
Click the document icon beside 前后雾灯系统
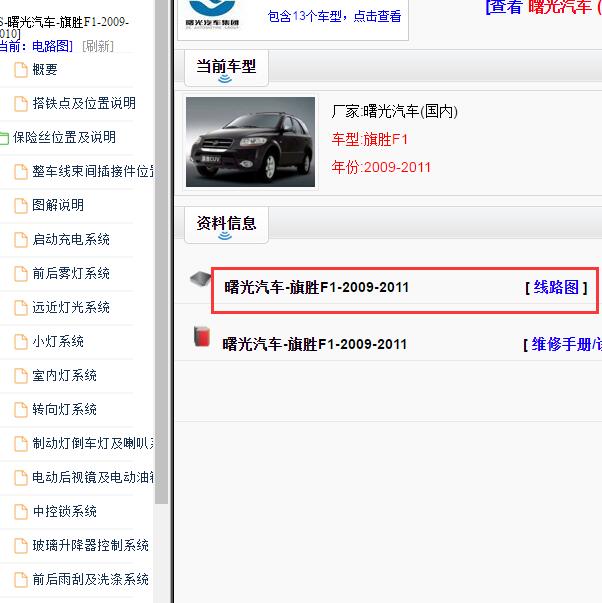[21, 274]
